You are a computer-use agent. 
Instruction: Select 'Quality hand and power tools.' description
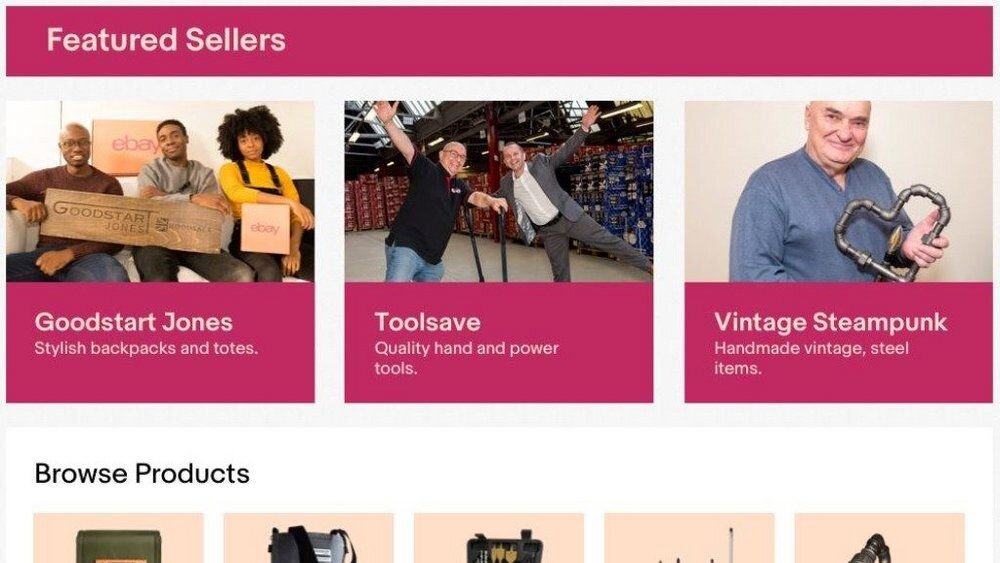click(466, 358)
